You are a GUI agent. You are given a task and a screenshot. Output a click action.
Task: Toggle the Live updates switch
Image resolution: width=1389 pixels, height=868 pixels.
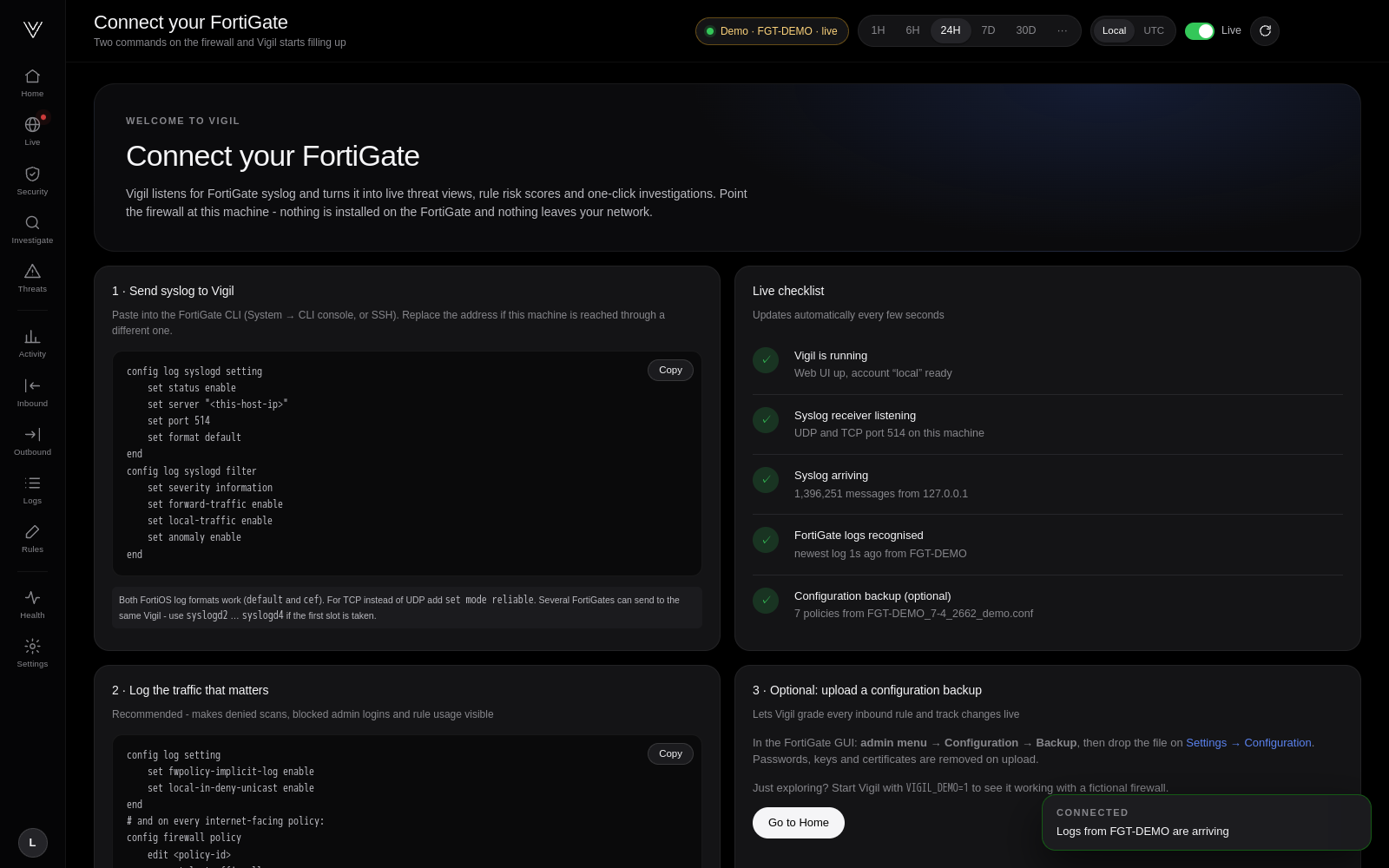1200,31
